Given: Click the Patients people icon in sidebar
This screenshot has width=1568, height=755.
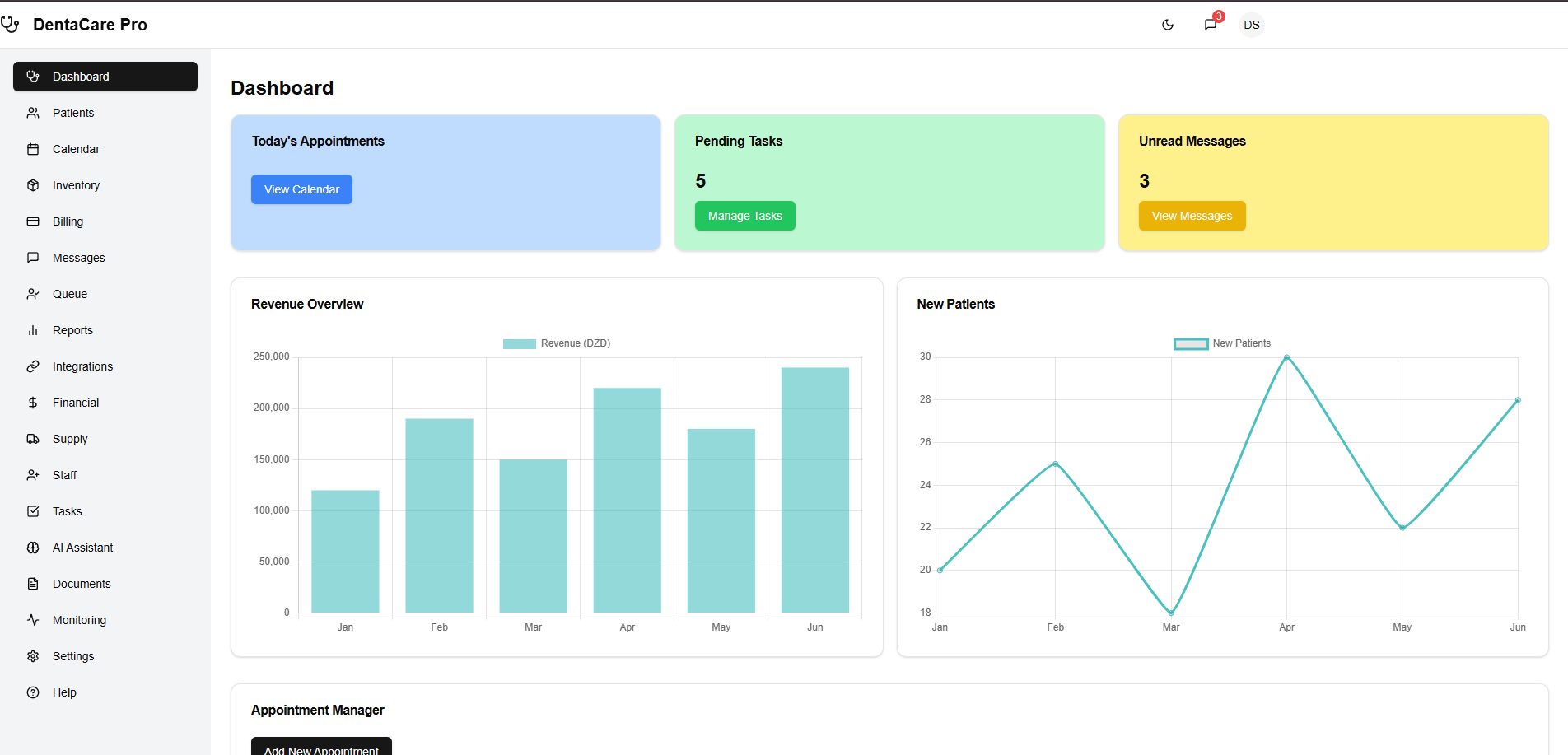Looking at the screenshot, I should pos(33,113).
